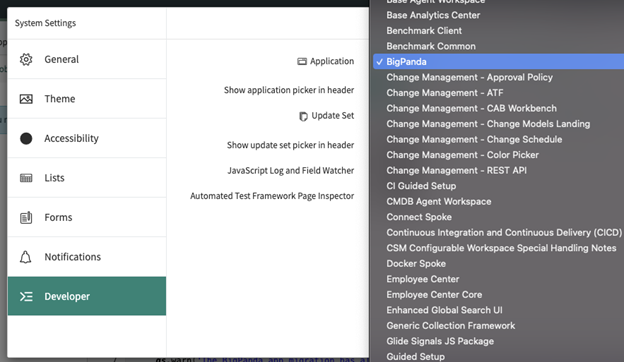Viewport: 624px width, 362px height.
Task: Click the Application window icon
Action: click(x=302, y=61)
